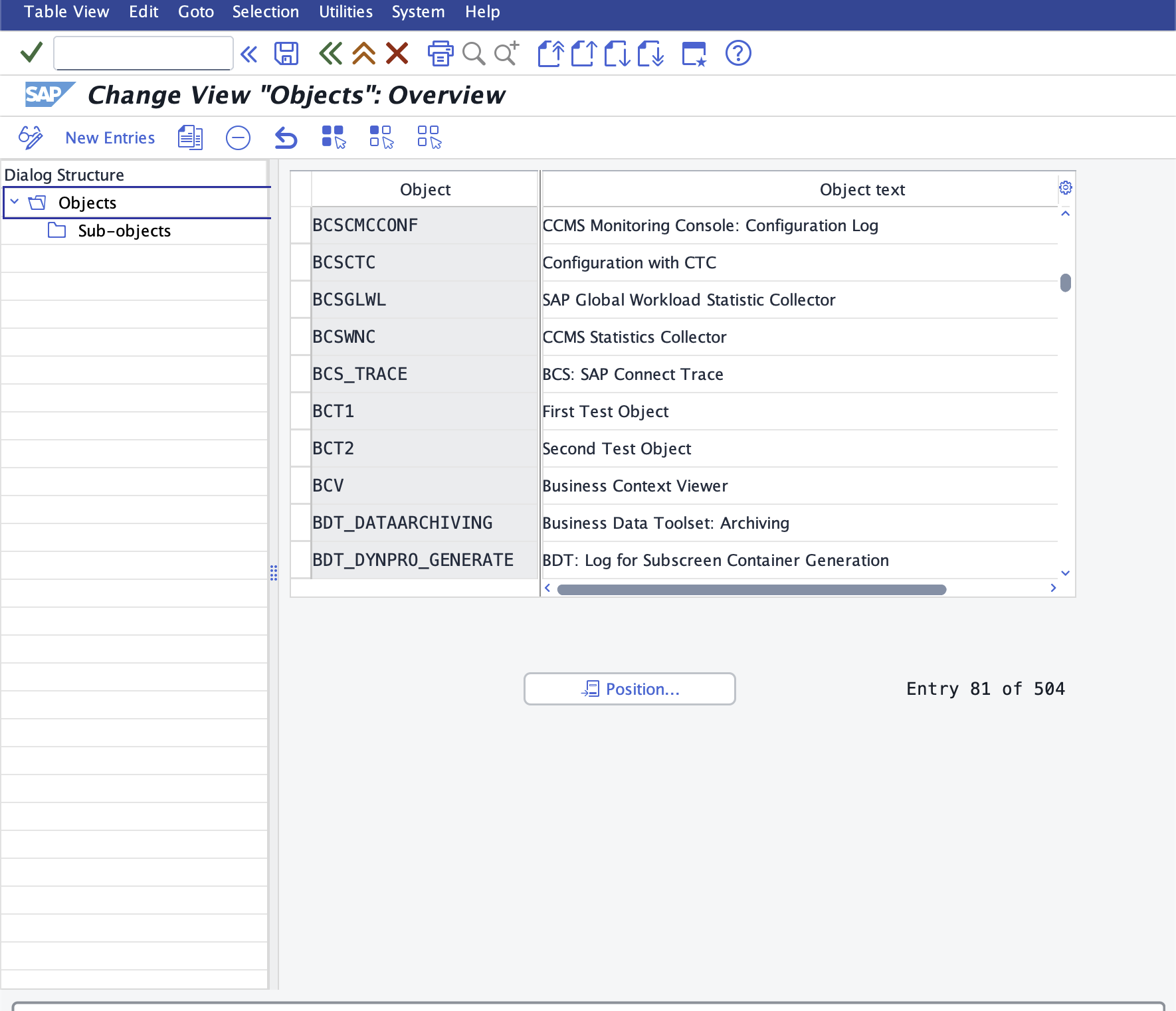Select row marker for BCS_TRACE

tap(301, 374)
